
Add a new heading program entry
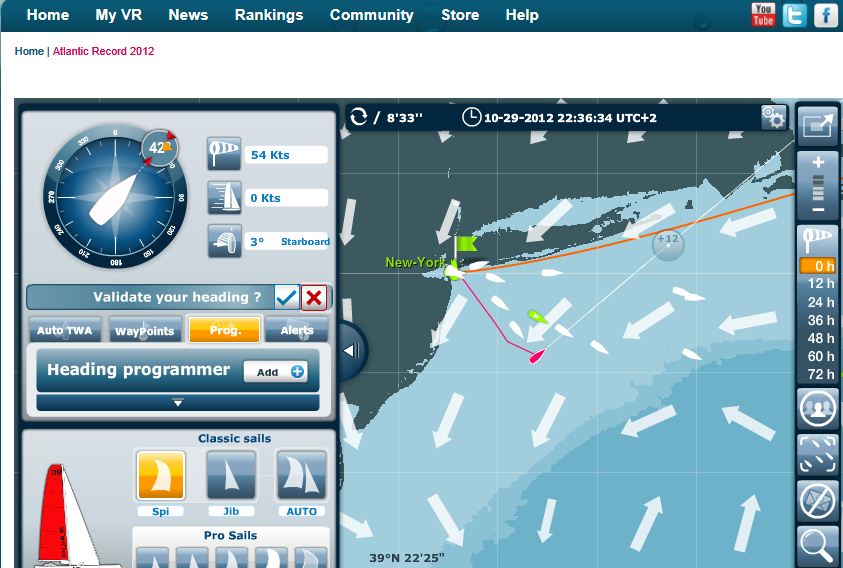coord(276,372)
